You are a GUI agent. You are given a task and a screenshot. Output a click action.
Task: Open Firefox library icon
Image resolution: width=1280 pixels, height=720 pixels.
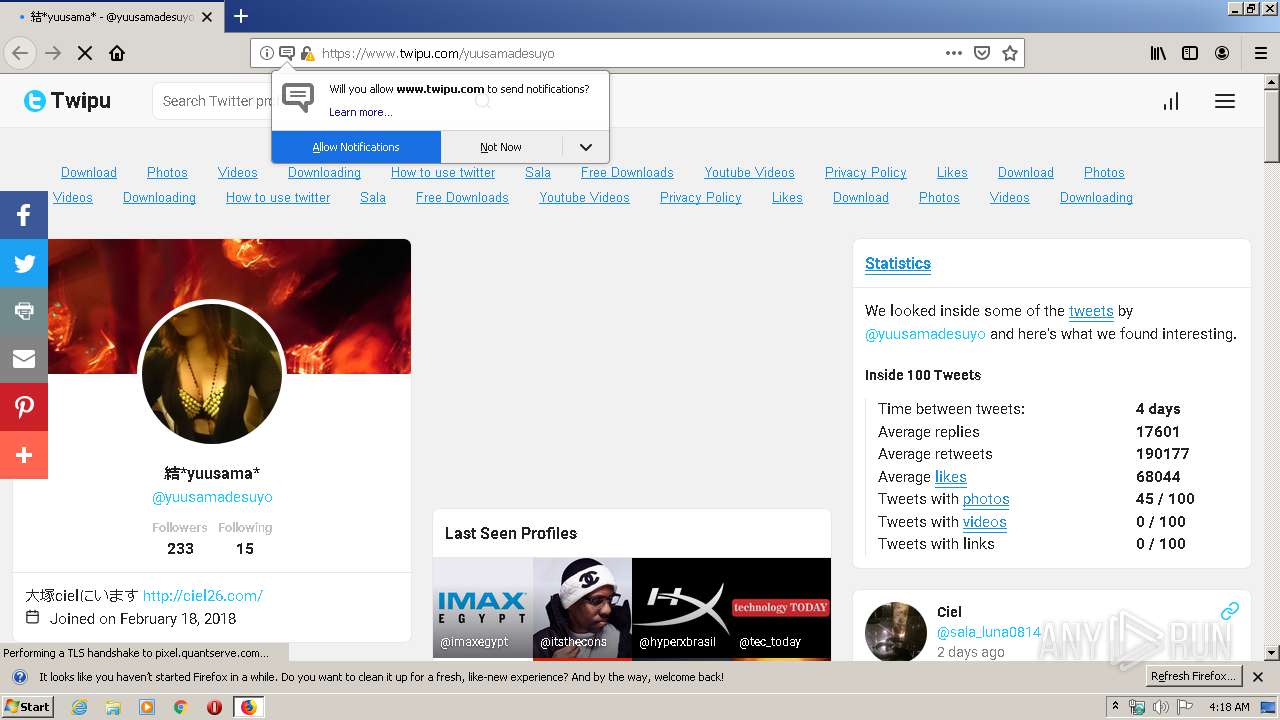[1158, 53]
